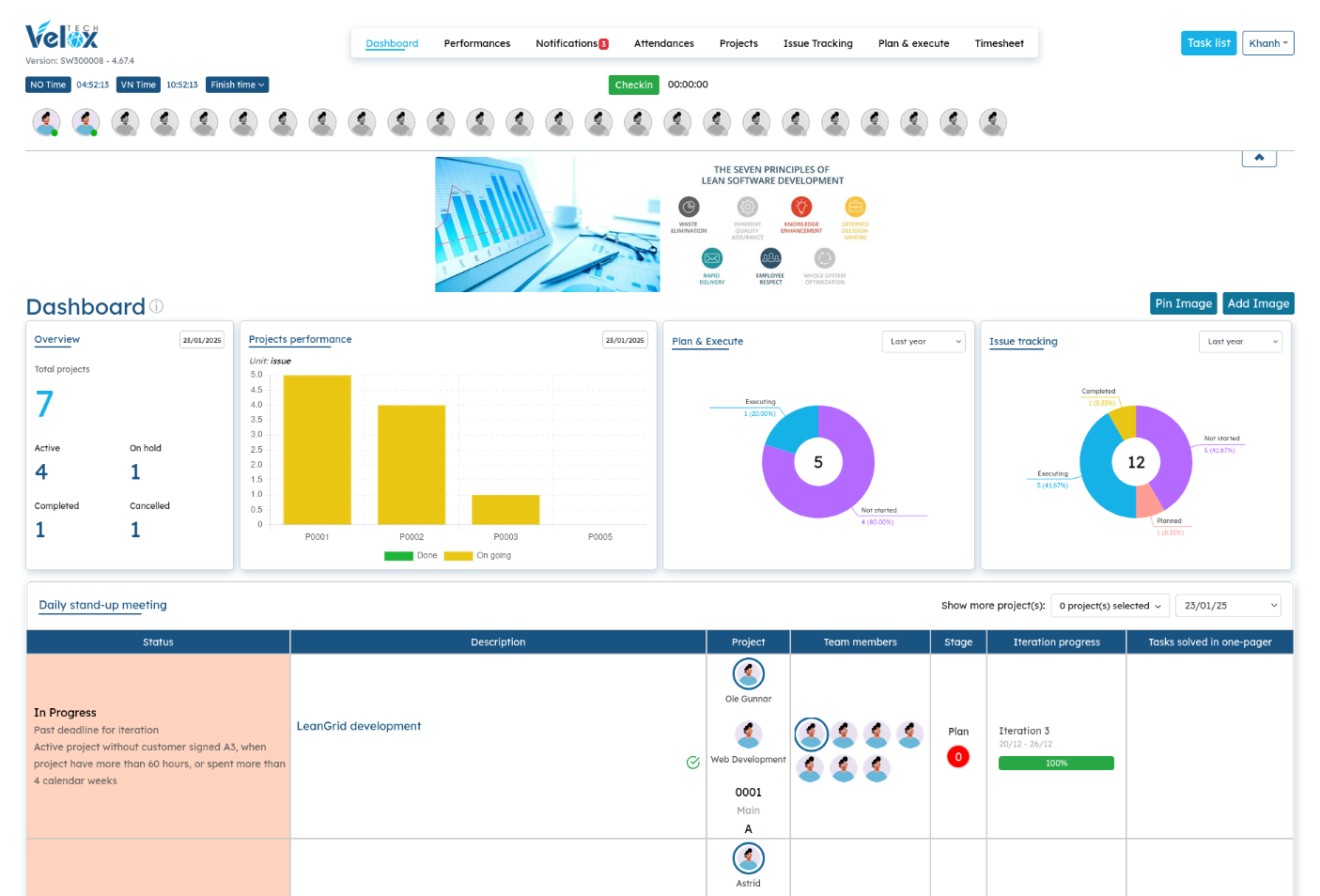Image resolution: width=1320 pixels, height=896 pixels.
Task: Click the green check icon beside LeanGrid development
Action: click(x=693, y=763)
